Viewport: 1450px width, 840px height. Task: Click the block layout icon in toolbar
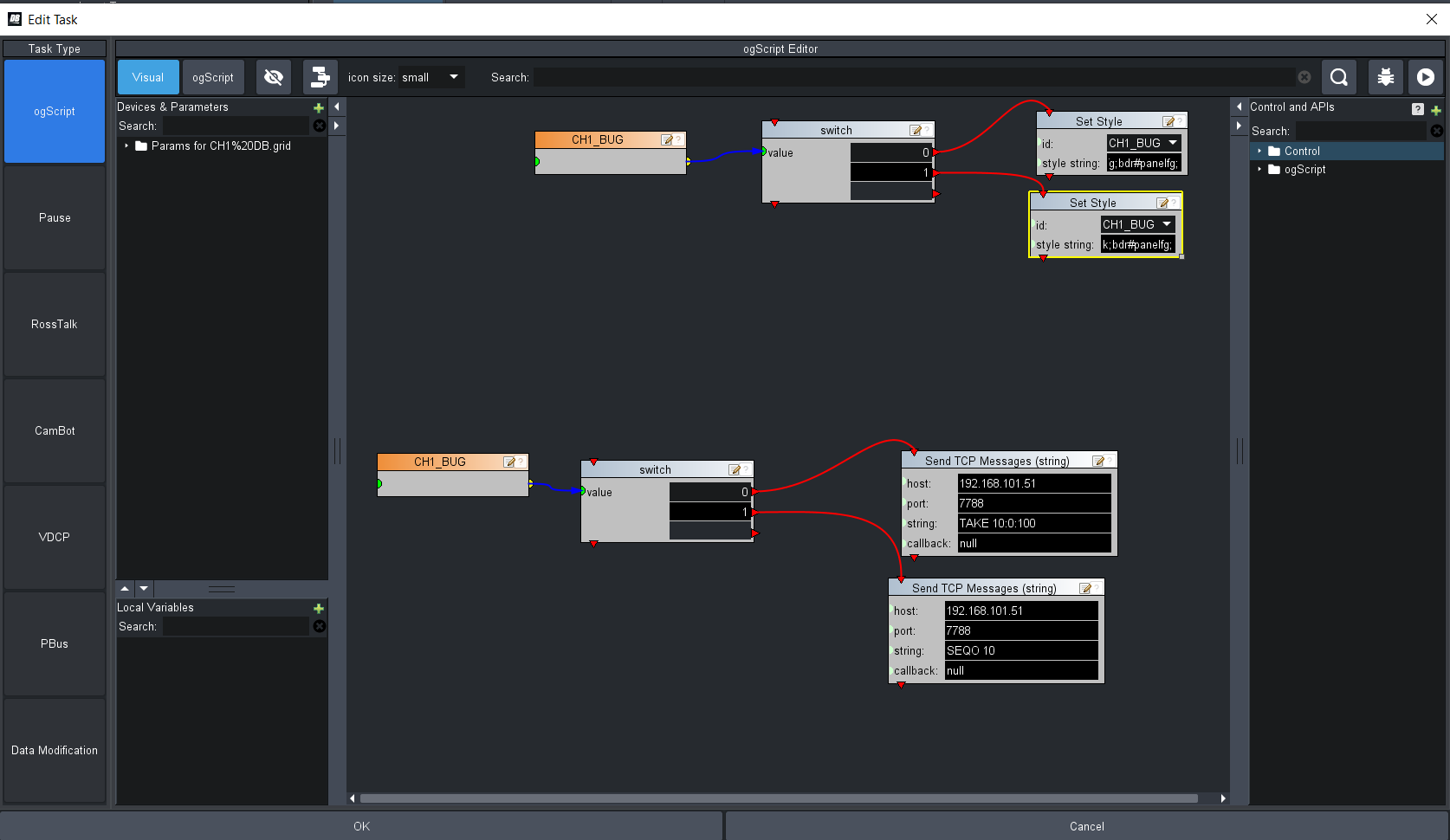click(320, 77)
